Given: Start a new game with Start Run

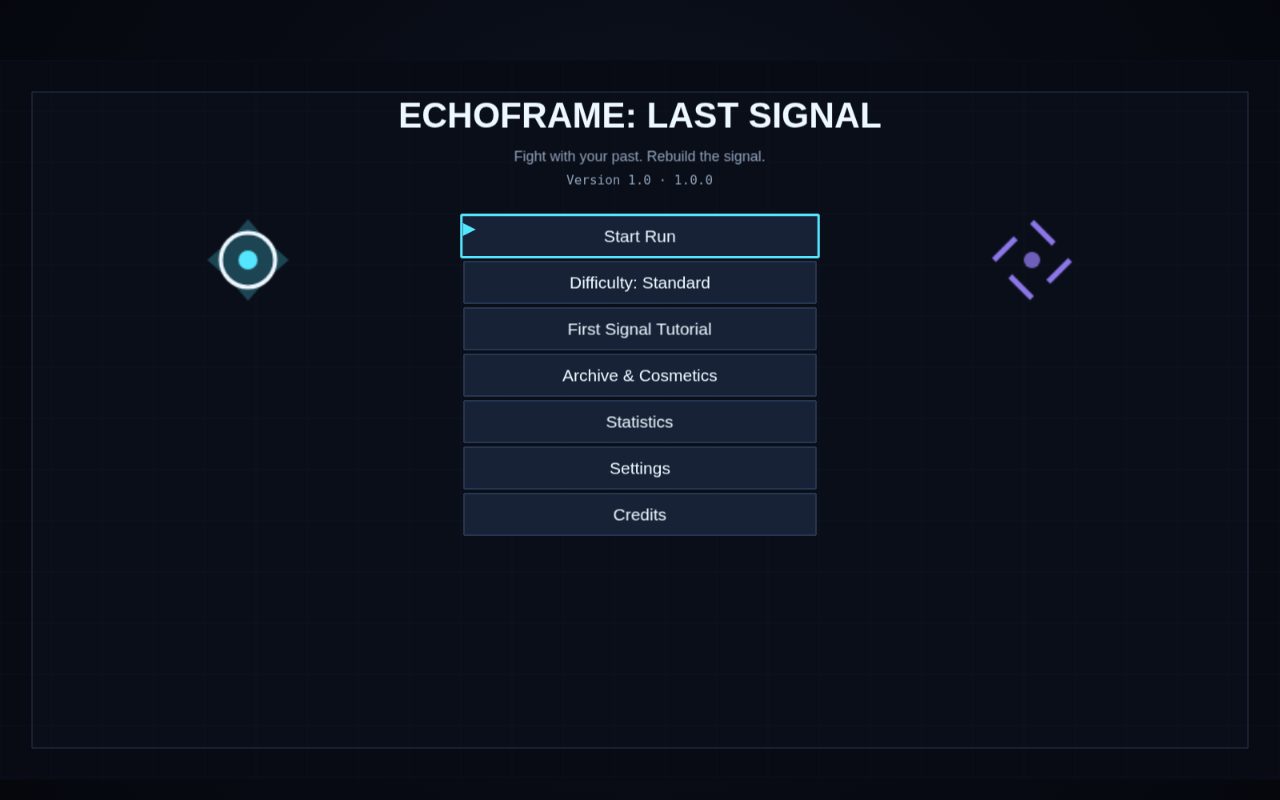Looking at the screenshot, I should click(640, 236).
